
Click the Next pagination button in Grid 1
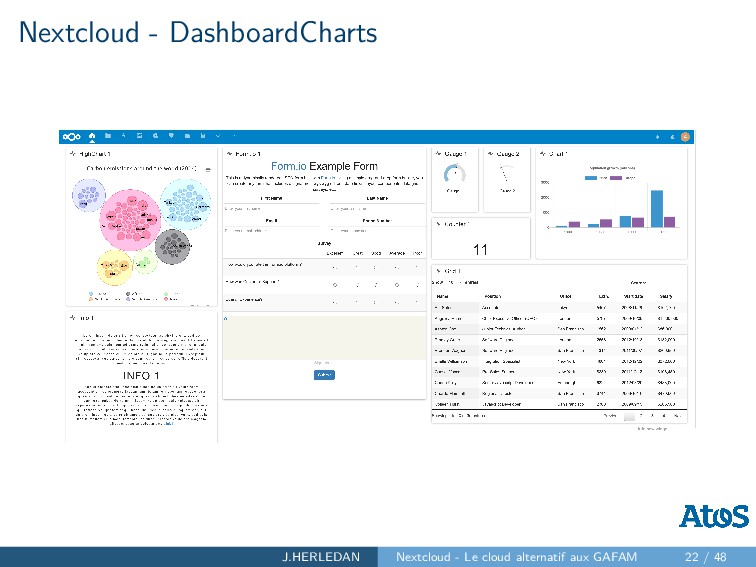(x=677, y=416)
